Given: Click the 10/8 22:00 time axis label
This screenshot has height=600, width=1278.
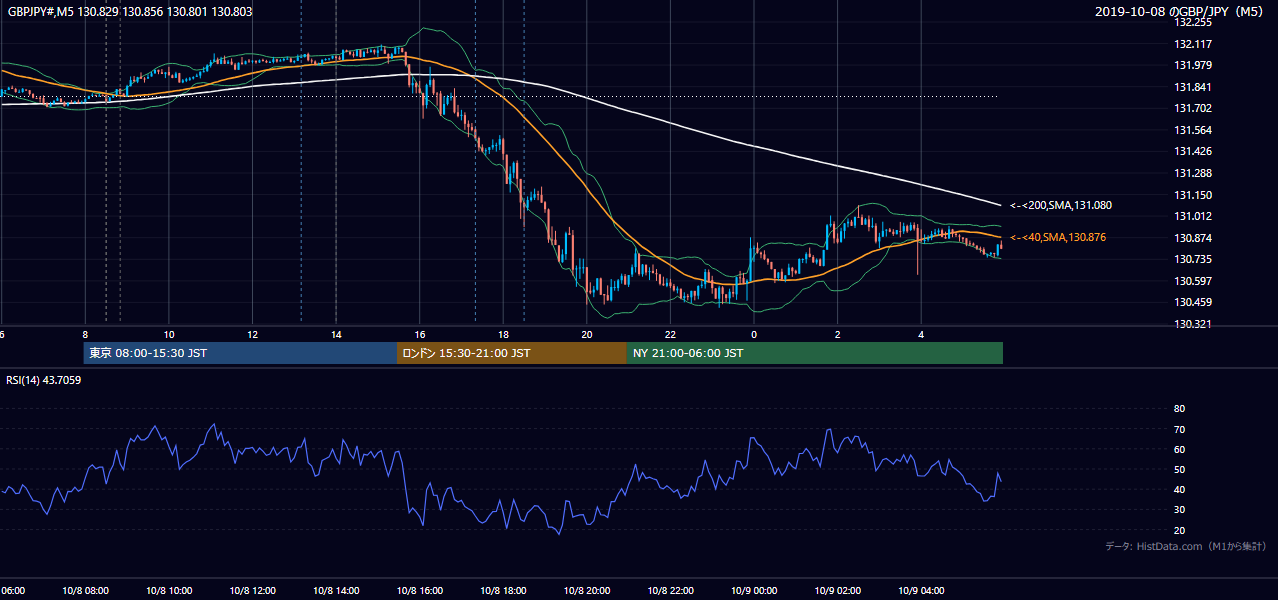Looking at the screenshot, I should 670,591.
